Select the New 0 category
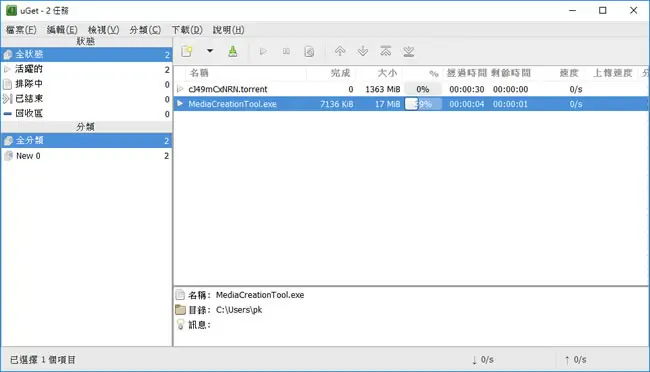 [86, 156]
